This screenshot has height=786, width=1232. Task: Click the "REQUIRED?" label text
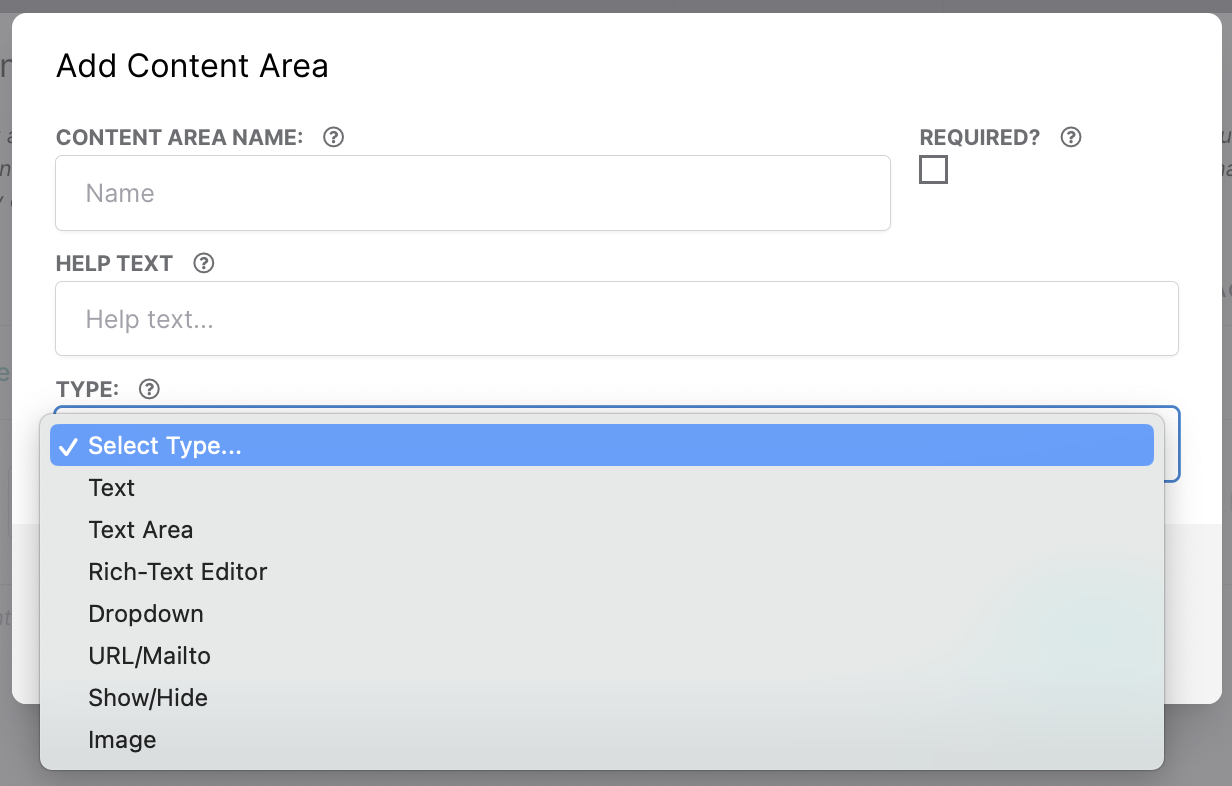pyautogui.click(x=980, y=138)
